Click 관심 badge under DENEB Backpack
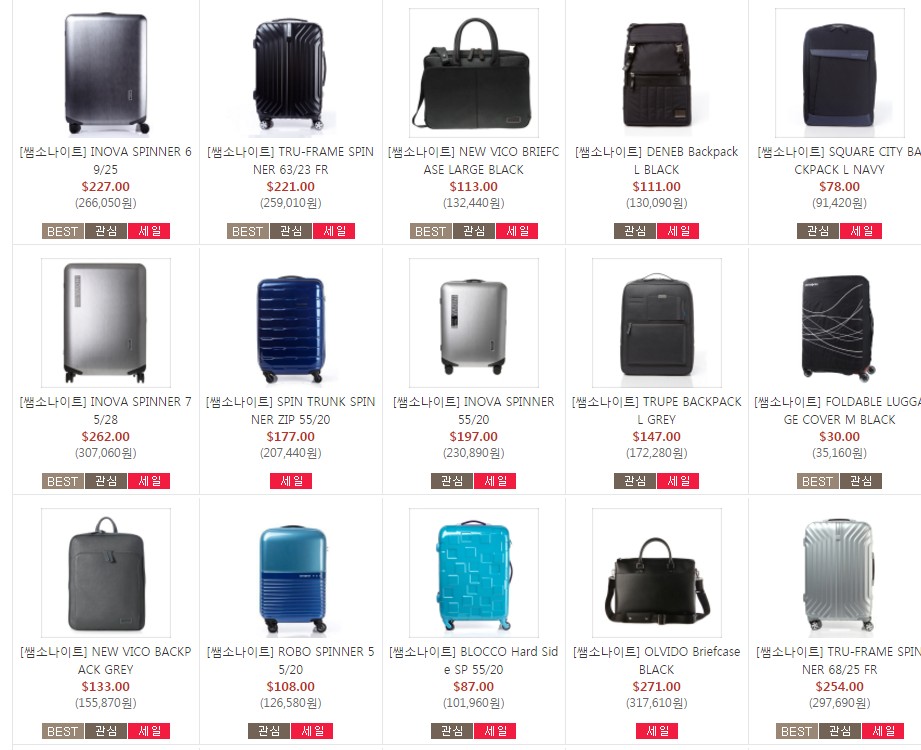The width and height of the screenshot is (921, 750). (x=635, y=231)
